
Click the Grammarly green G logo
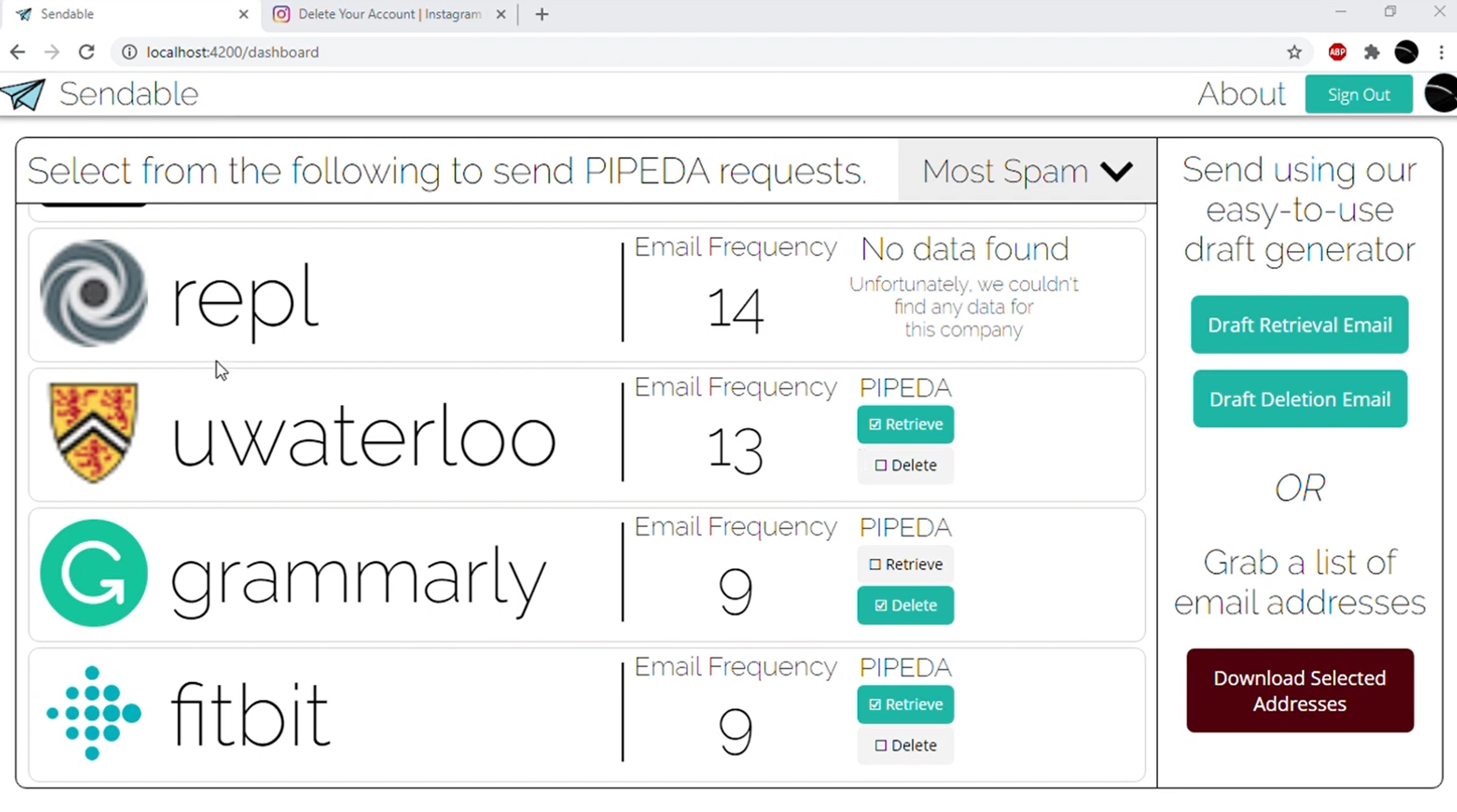[94, 573]
